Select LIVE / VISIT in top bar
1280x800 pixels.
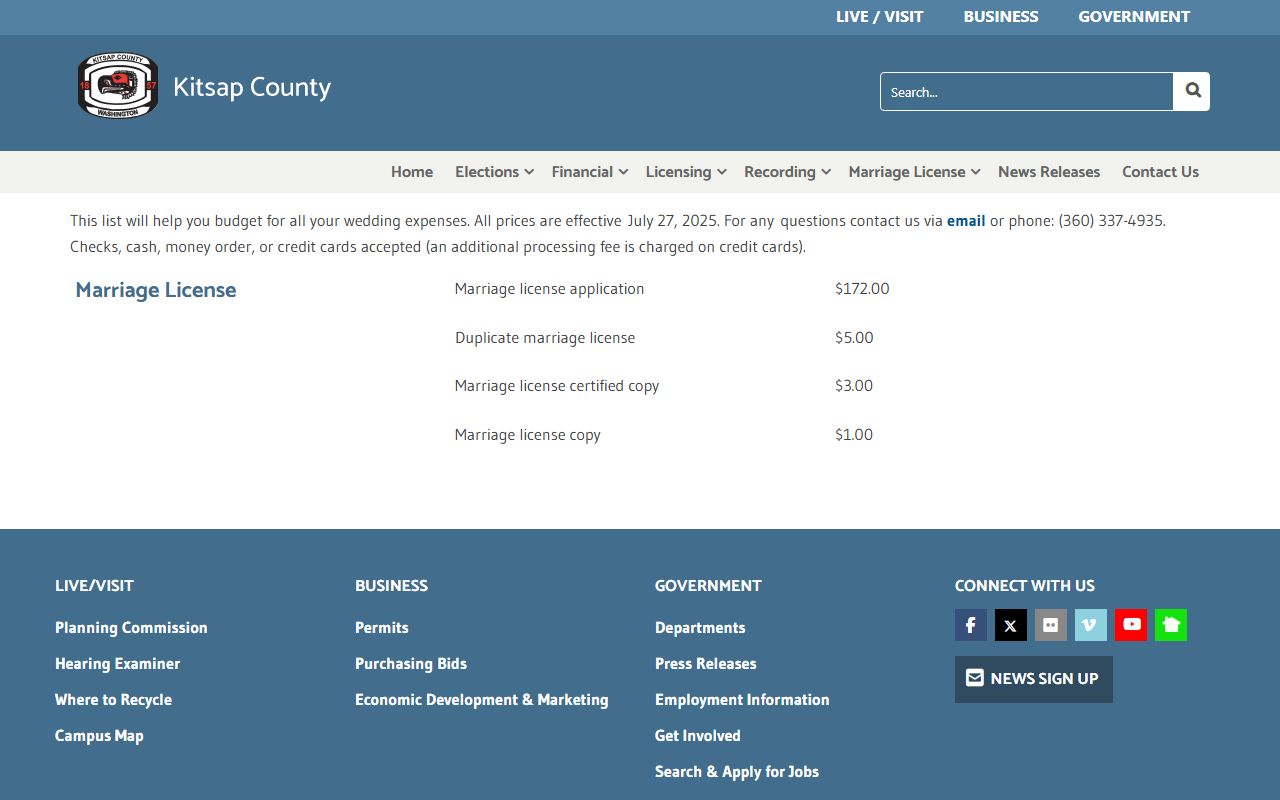click(x=880, y=17)
